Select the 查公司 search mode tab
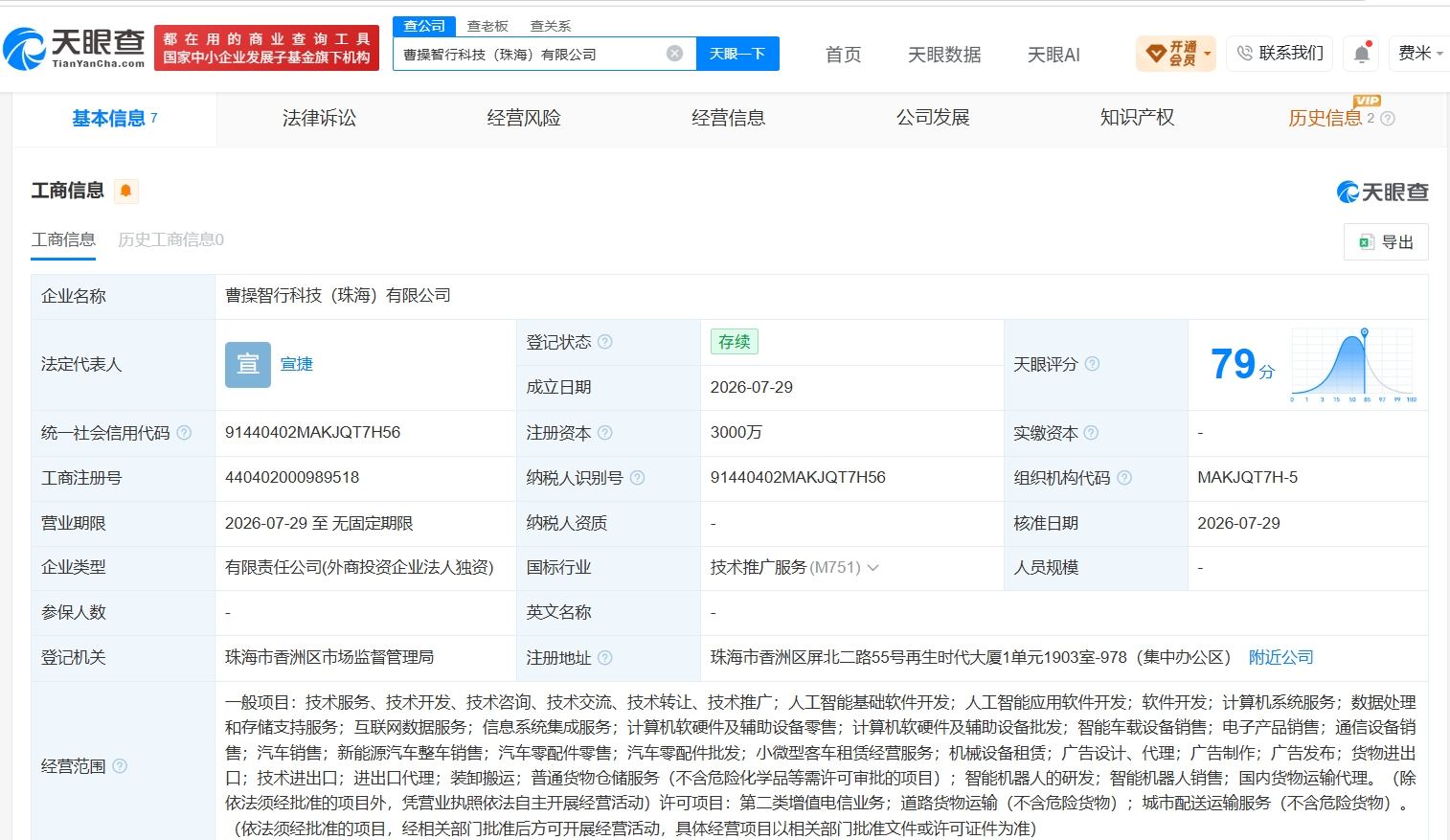Screen dimensions: 1450x840 (424, 26)
